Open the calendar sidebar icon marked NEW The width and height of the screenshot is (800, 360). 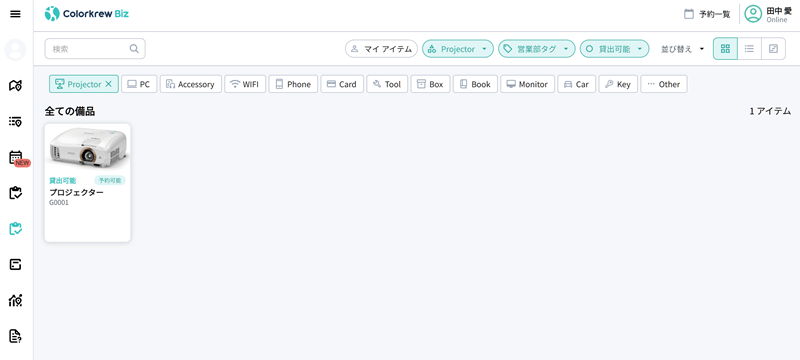pyautogui.click(x=17, y=158)
